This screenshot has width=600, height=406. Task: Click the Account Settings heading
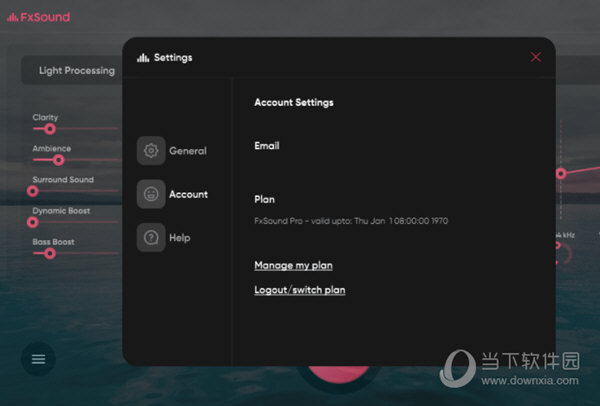click(294, 103)
